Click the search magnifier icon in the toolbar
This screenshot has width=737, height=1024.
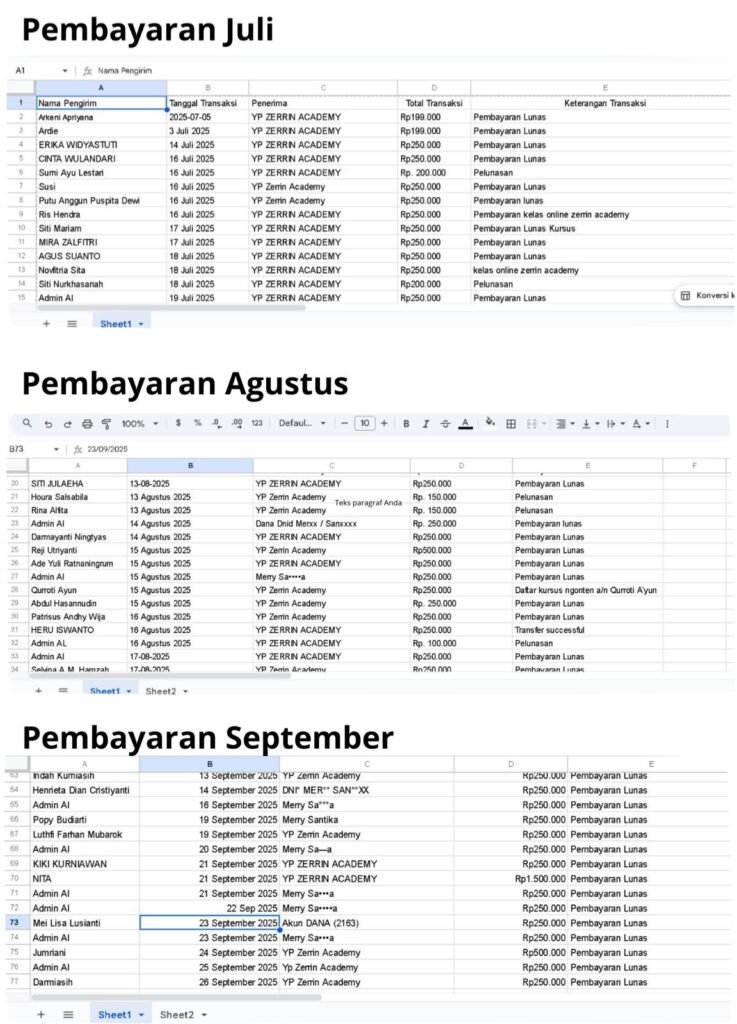pyautogui.click(x=27, y=424)
